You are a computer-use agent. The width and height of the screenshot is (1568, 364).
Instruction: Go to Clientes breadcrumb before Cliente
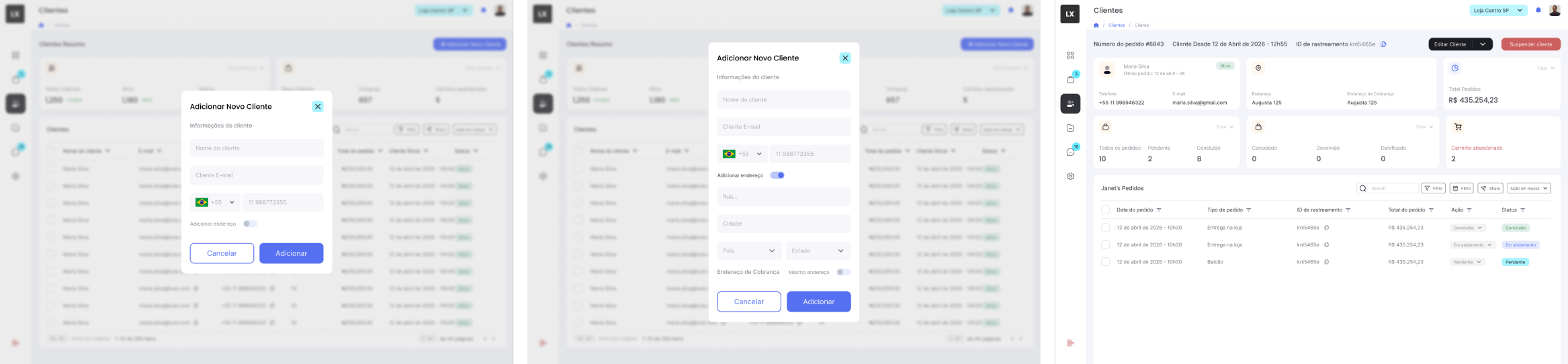(x=1117, y=26)
